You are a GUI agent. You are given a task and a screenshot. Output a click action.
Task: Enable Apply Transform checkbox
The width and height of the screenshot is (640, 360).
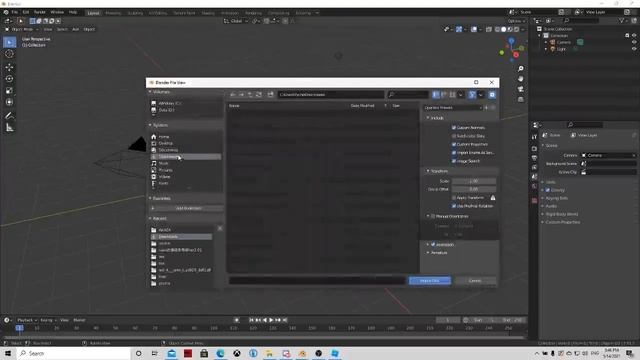453,198
